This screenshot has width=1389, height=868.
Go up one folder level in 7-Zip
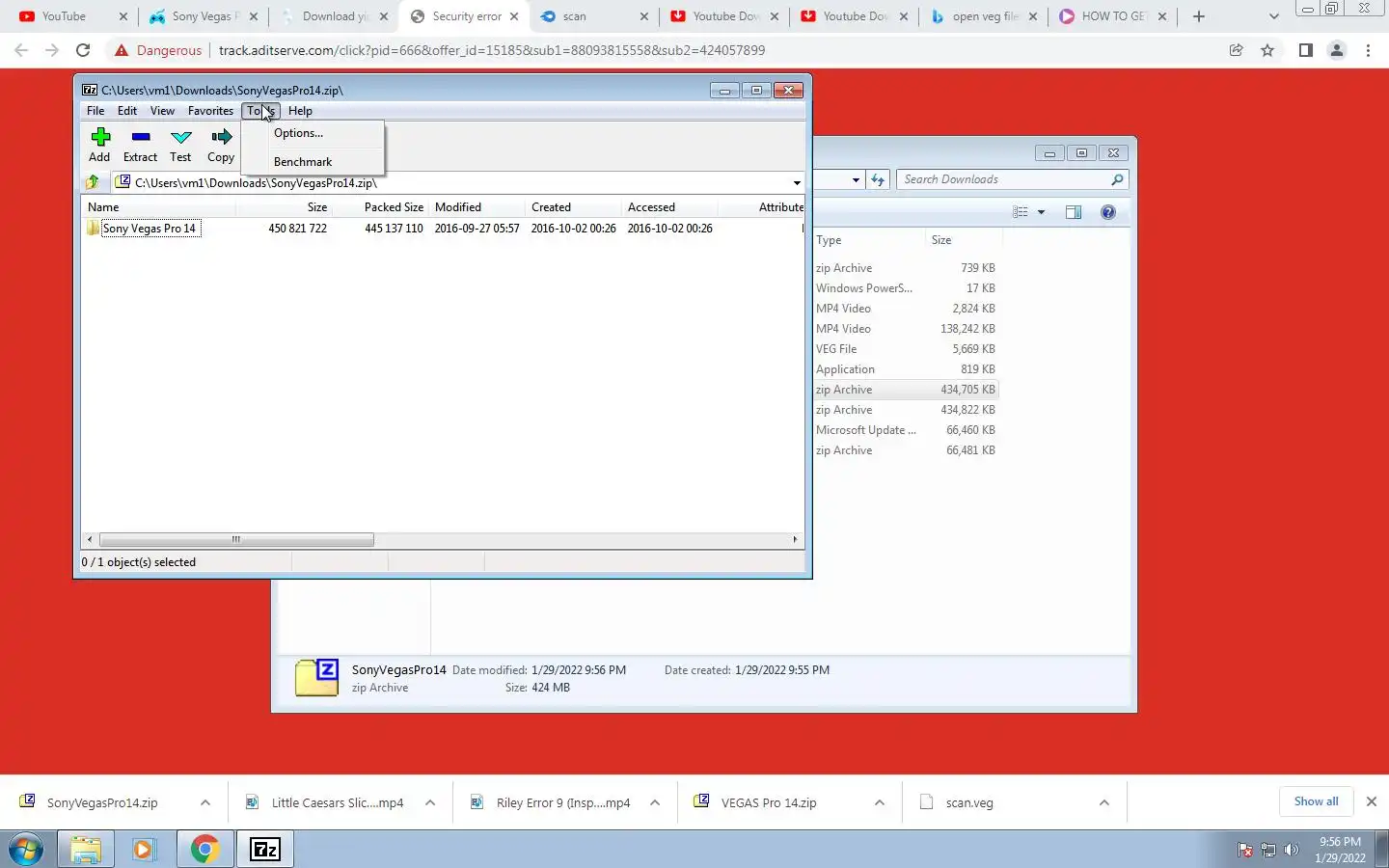(x=93, y=182)
